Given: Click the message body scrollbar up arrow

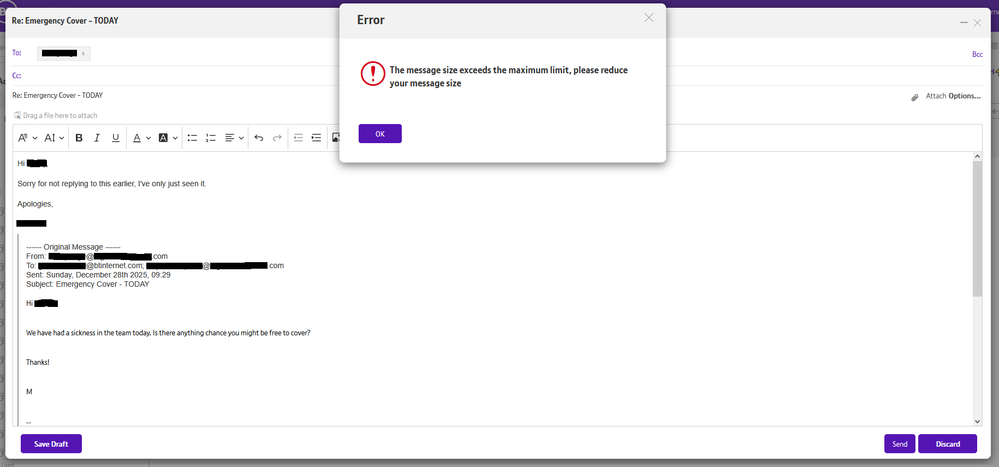Looking at the screenshot, I should click(x=977, y=157).
